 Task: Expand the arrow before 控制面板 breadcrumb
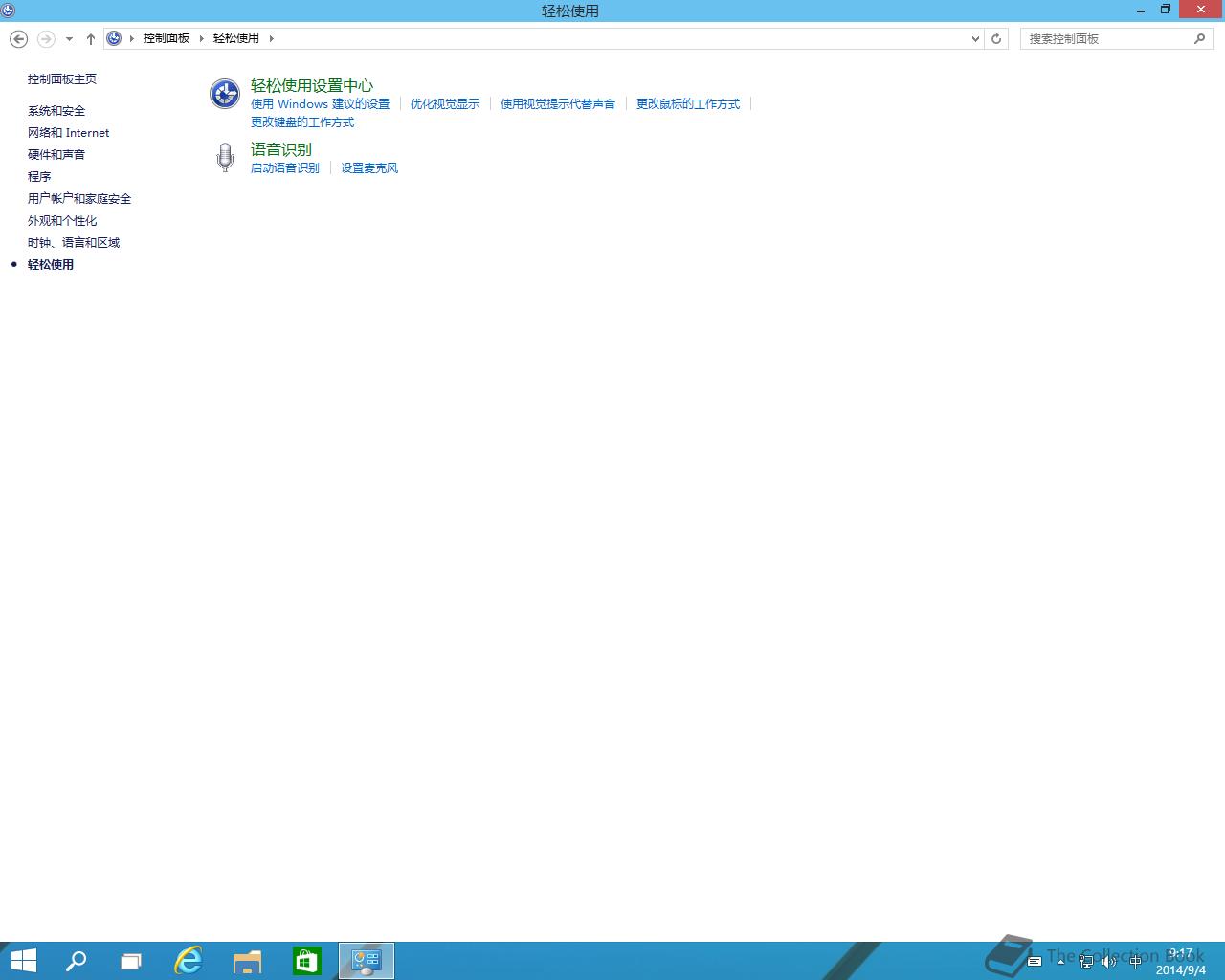(x=132, y=38)
